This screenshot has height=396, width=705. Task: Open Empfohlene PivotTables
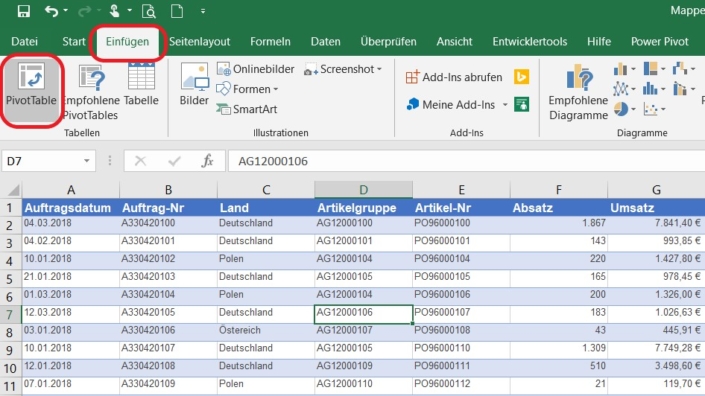tap(91, 92)
